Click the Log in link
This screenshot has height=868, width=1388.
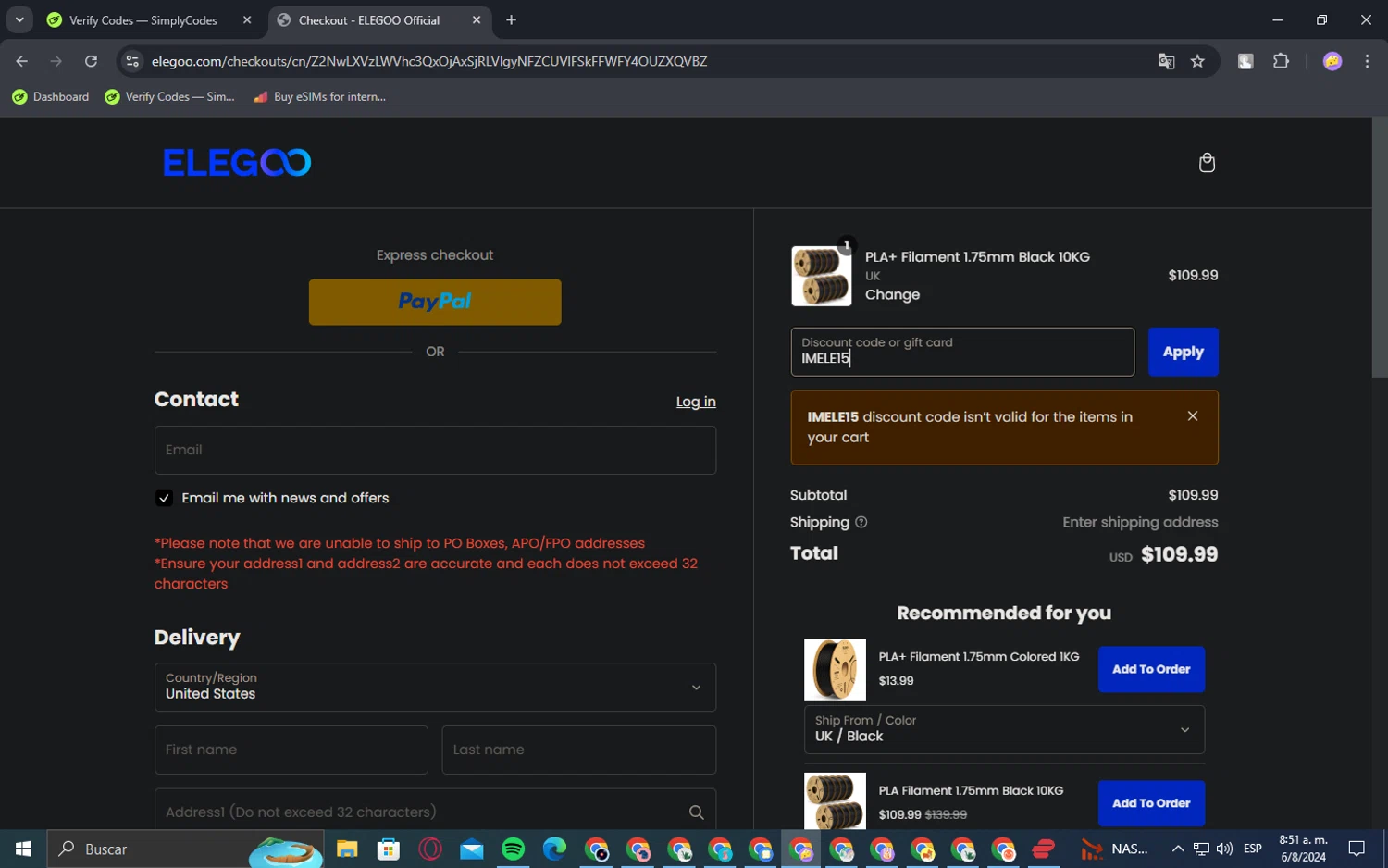tap(696, 402)
